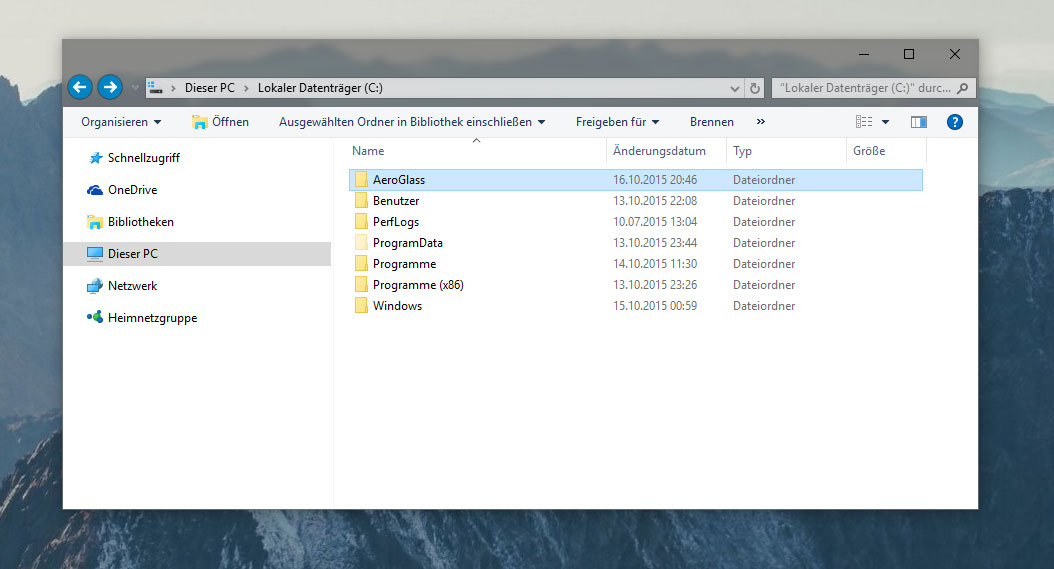This screenshot has width=1054, height=569.
Task: Click the Forward navigation arrow
Action: pyautogui.click(x=110, y=87)
